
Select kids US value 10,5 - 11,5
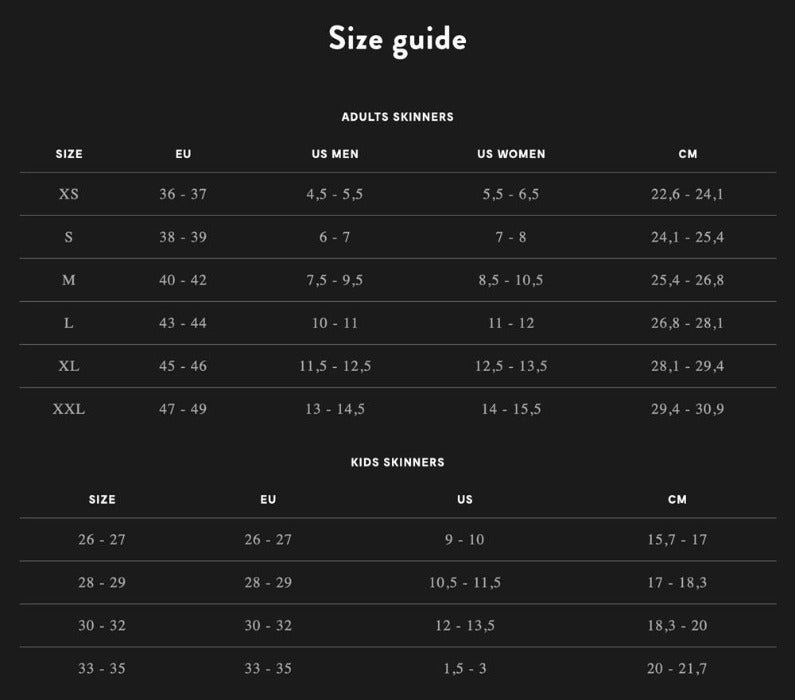pyautogui.click(x=465, y=582)
